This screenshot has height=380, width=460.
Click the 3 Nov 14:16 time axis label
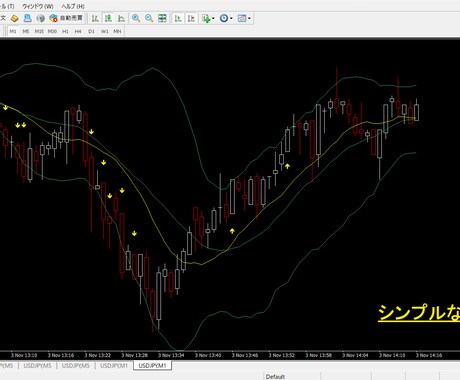tap(429, 355)
